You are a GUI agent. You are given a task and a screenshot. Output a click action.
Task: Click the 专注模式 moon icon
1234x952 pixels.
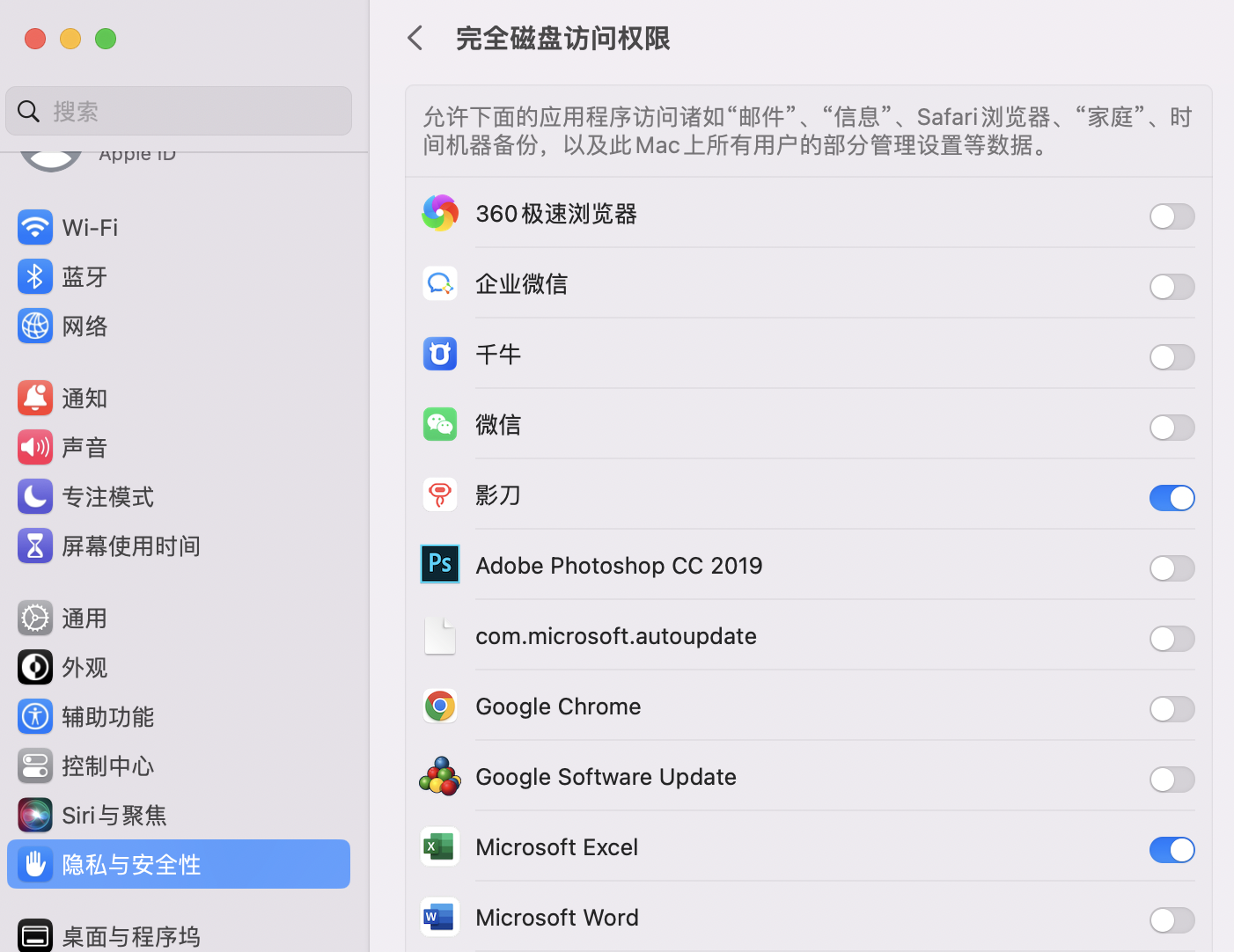point(35,497)
